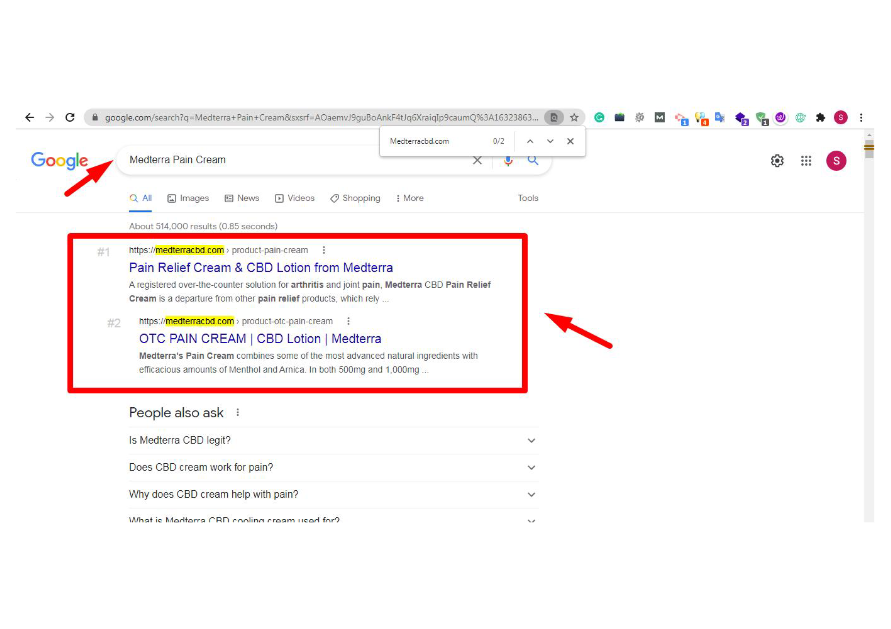Bookmark this page with the star icon
Screen dimensions: 891x629
574,117
